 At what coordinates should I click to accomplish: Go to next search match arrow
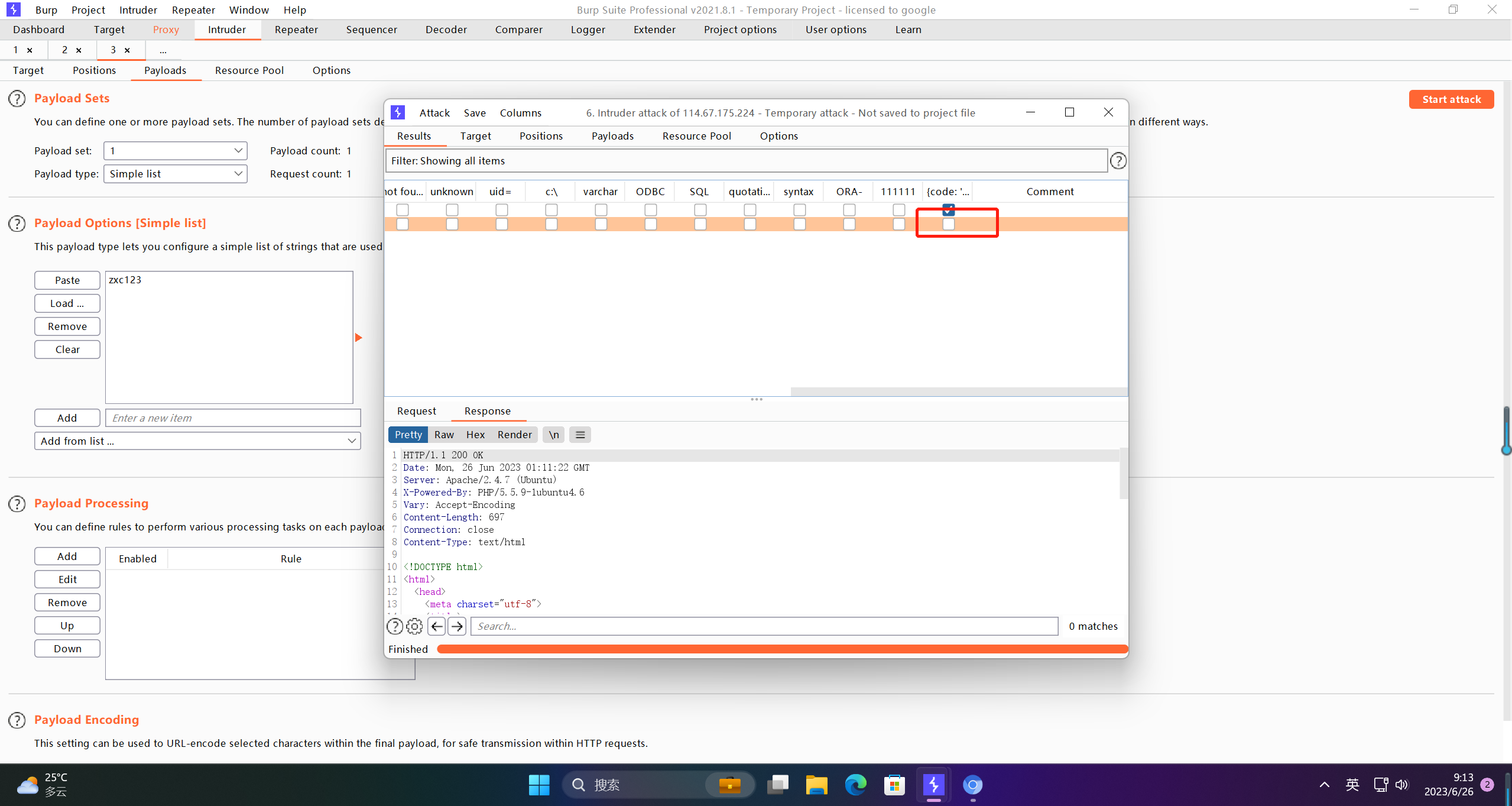(x=457, y=626)
